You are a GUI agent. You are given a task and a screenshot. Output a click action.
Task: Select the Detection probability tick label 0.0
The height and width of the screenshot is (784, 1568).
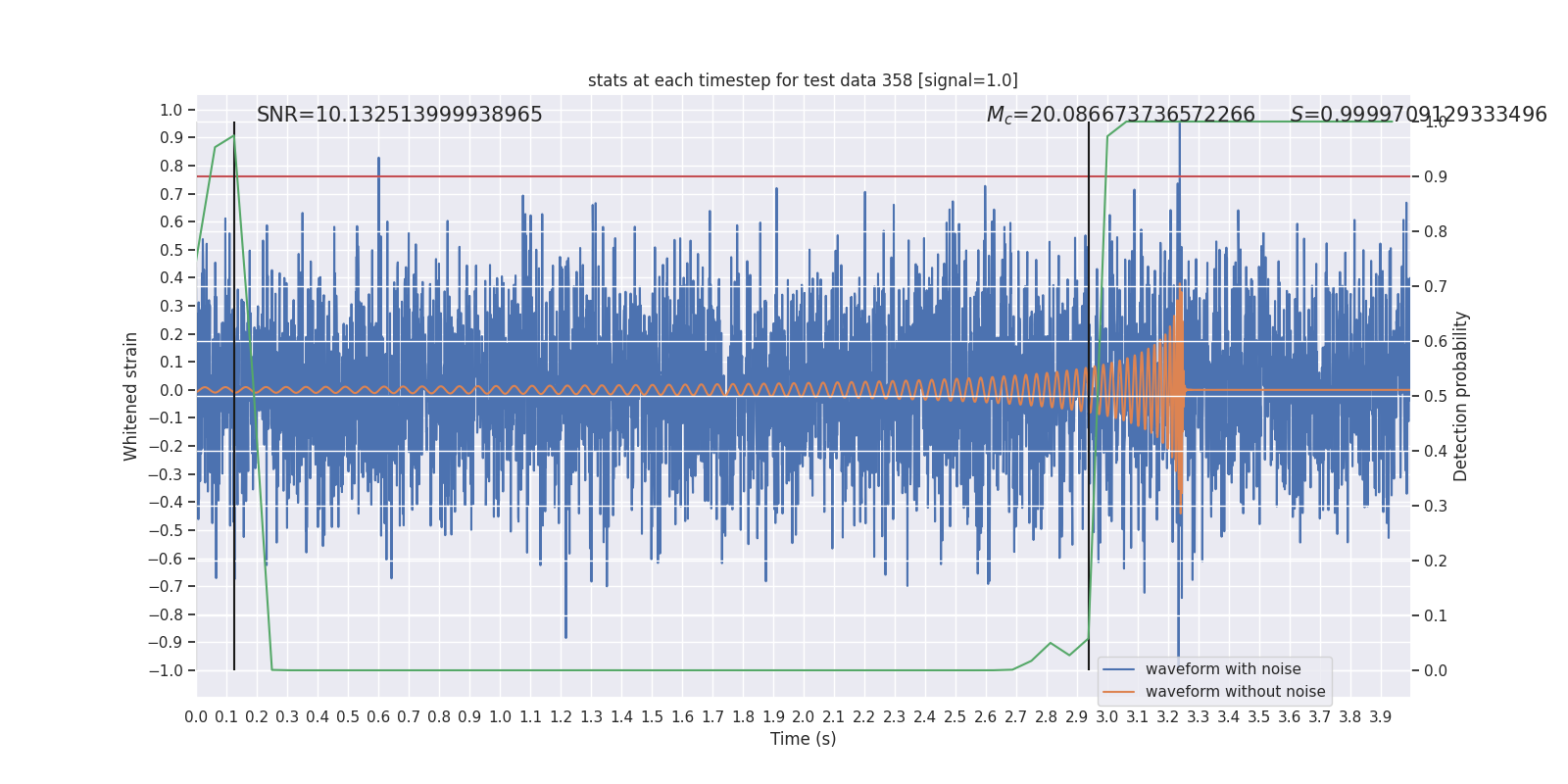click(1436, 670)
